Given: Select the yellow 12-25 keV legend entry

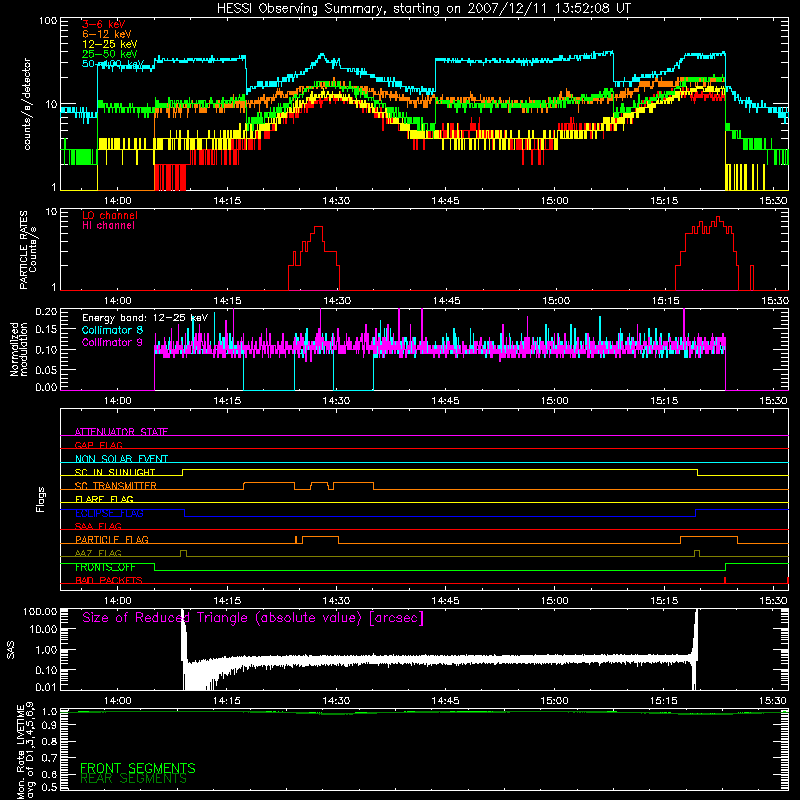Looking at the screenshot, I should point(109,44).
